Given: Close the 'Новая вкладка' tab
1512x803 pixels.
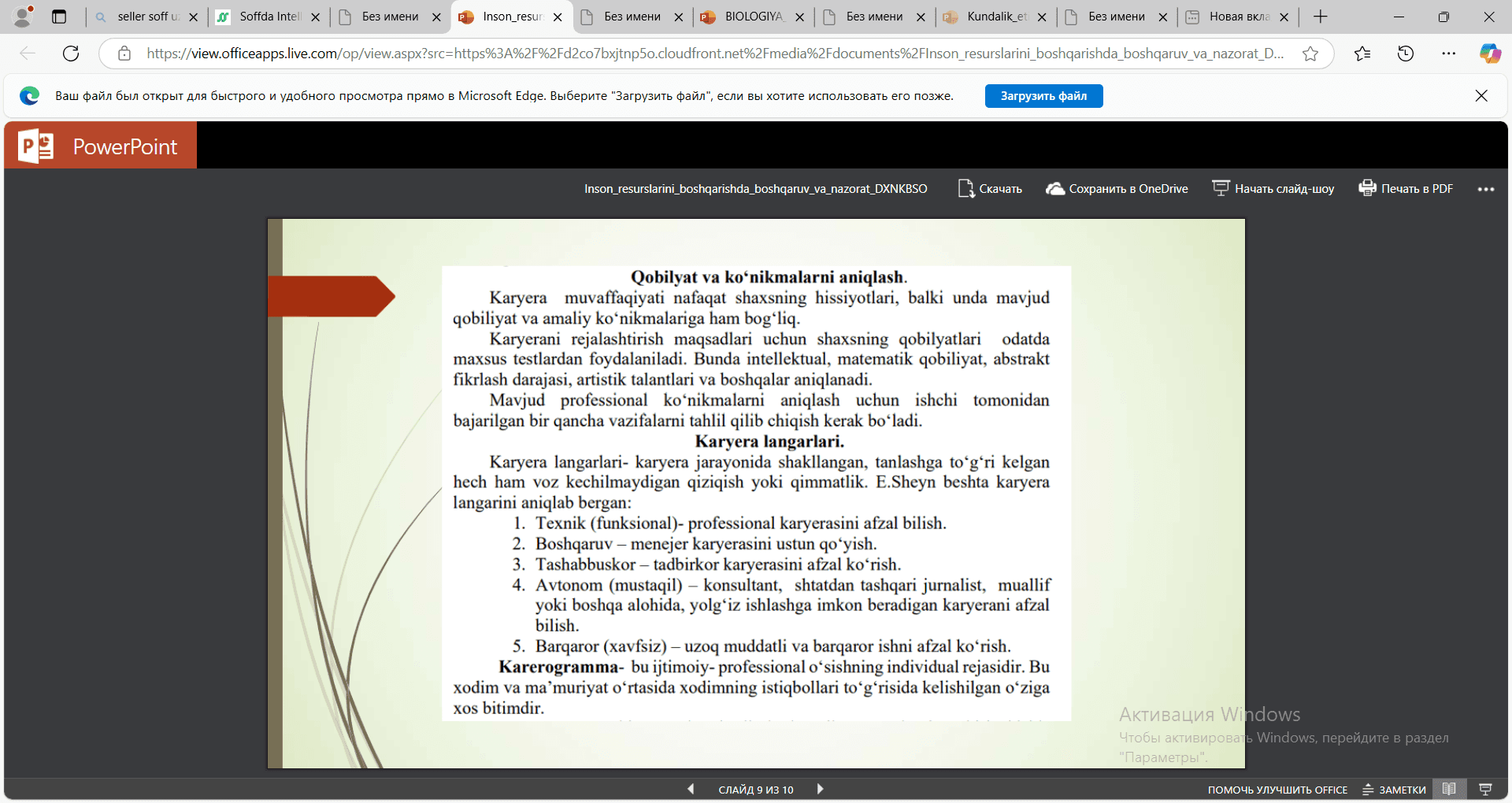Looking at the screenshot, I should point(1284,17).
